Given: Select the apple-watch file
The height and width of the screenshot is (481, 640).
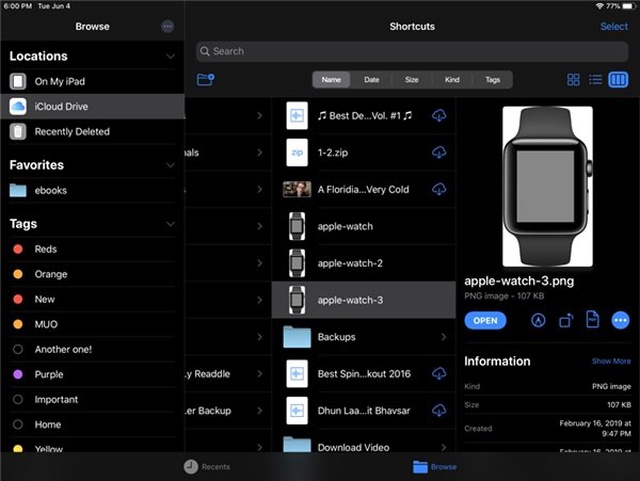Looking at the screenshot, I should tap(364, 226).
